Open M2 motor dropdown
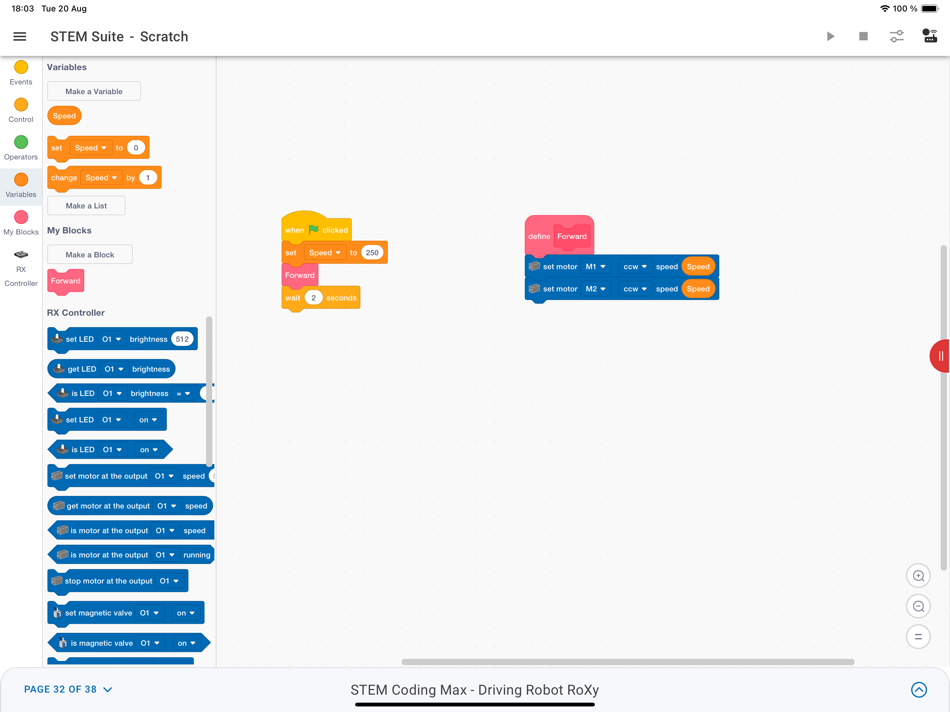This screenshot has width=950, height=712. point(595,289)
